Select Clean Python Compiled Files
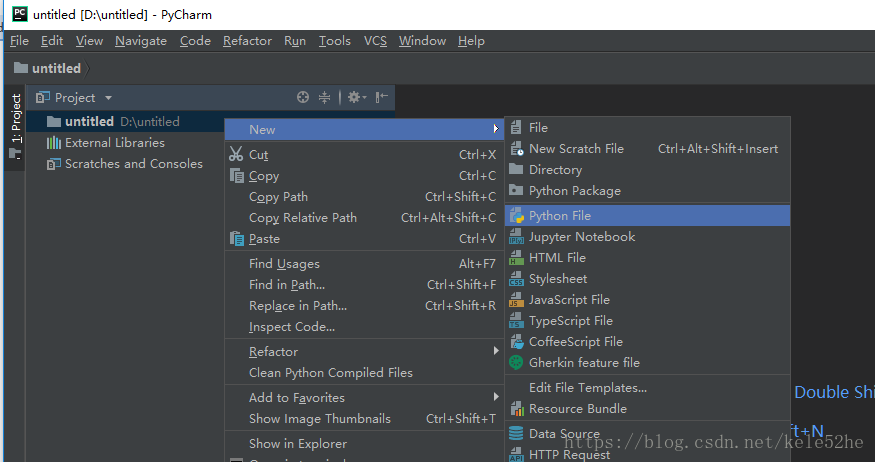Image resolution: width=875 pixels, height=462 pixels. pos(364,373)
